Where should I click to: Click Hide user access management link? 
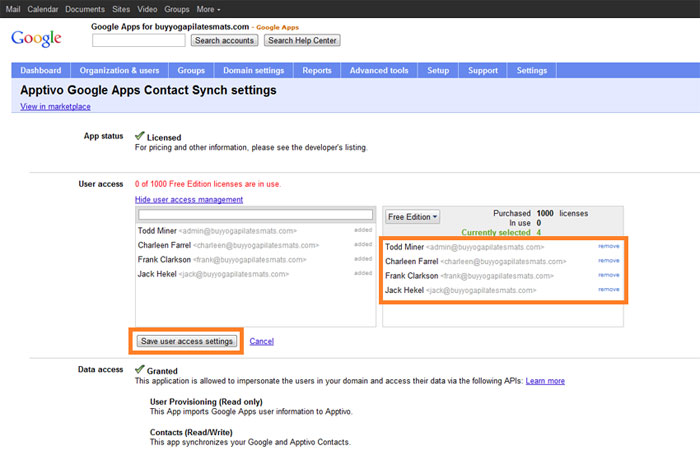pyautogui.click(x=189, y=199)
